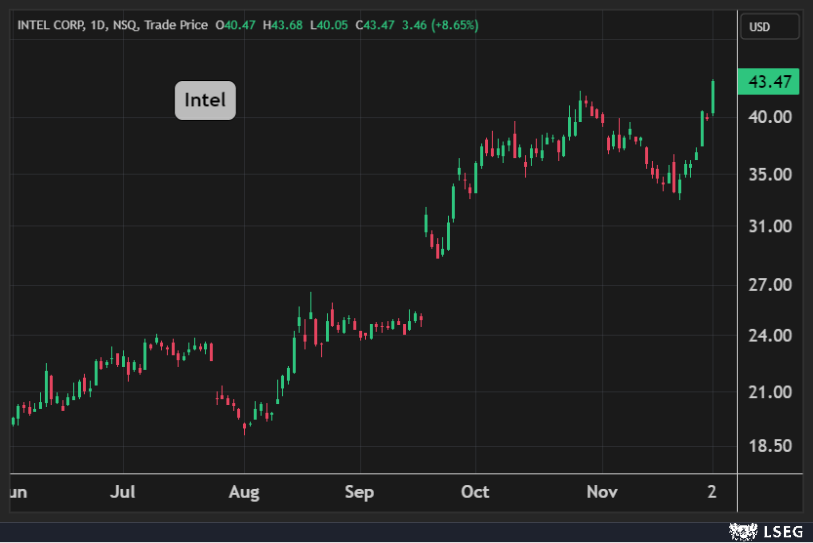Click the LSEG logo icon
This screenshot has width=813, height=543.
[740, 529]
